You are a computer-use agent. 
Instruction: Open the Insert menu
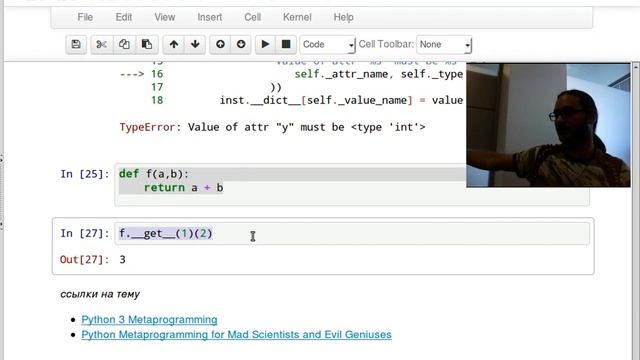click(210, 17)
